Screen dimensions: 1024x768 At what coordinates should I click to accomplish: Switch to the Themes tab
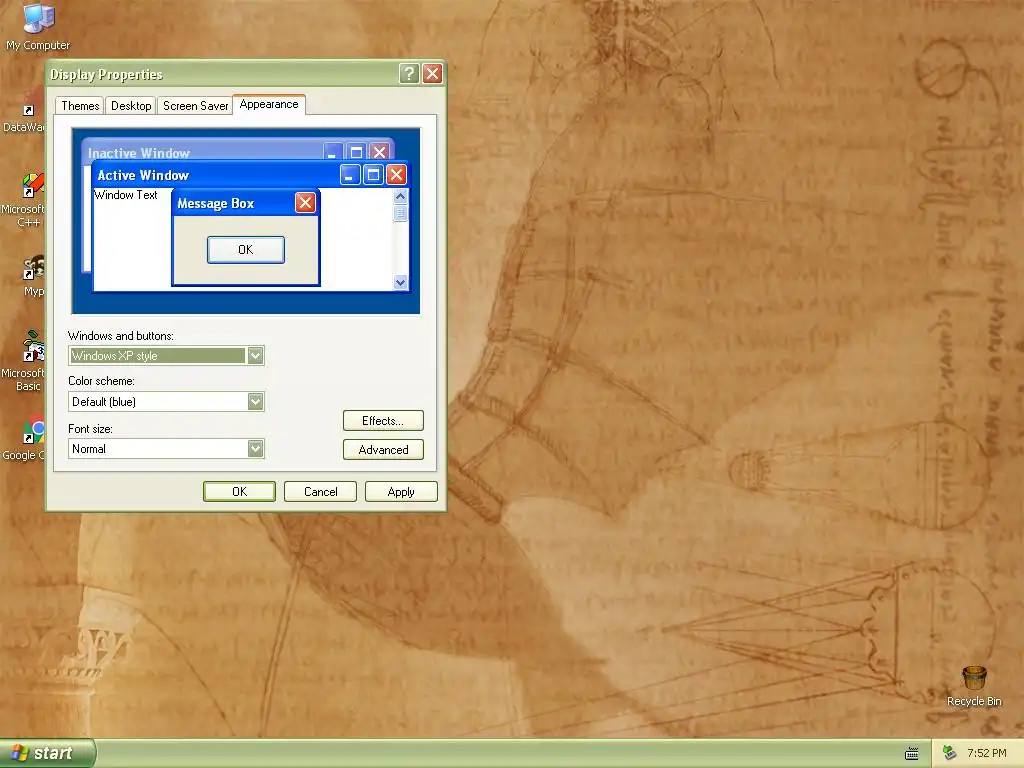(80, 106)
